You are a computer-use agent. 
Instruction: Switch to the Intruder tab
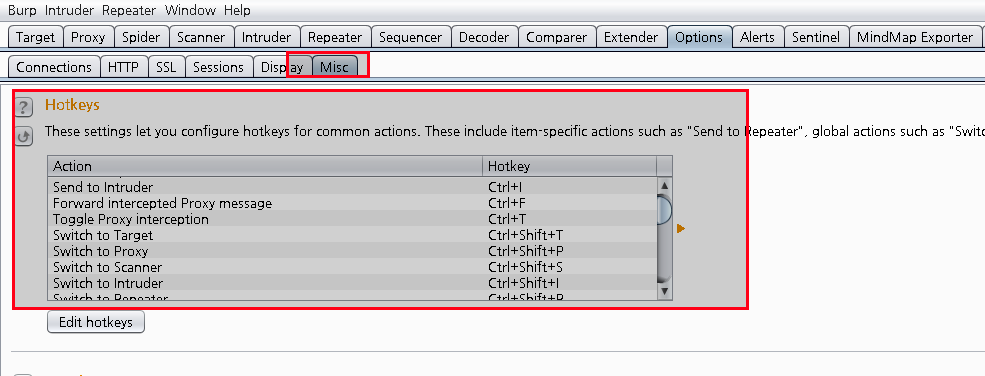point(267,37)
